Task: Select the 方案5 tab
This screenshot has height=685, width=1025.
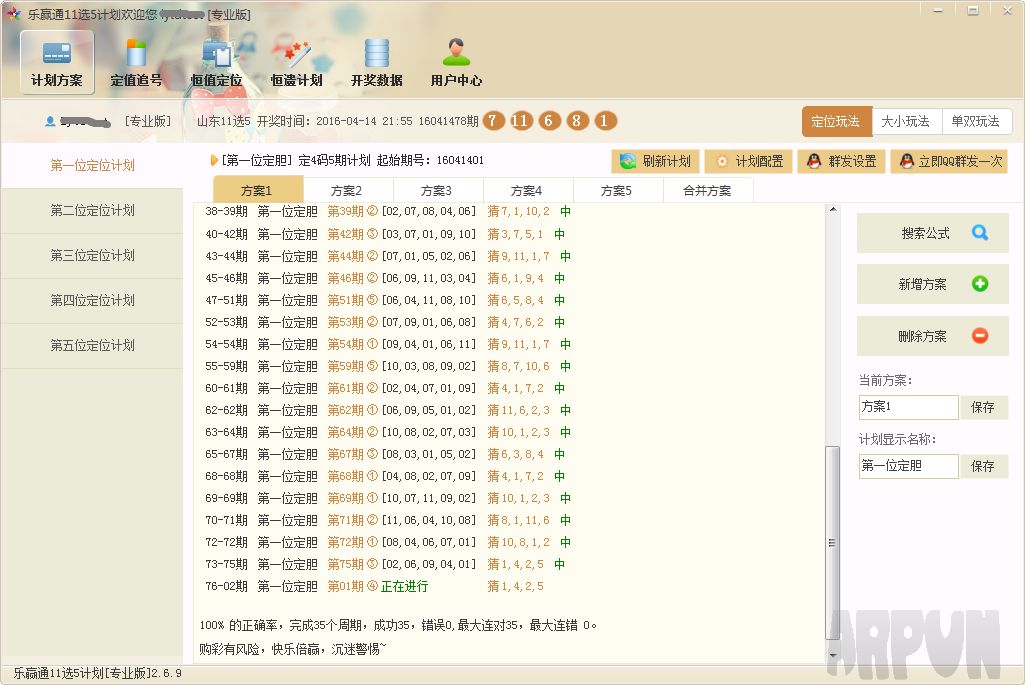Action: point(618,190)
